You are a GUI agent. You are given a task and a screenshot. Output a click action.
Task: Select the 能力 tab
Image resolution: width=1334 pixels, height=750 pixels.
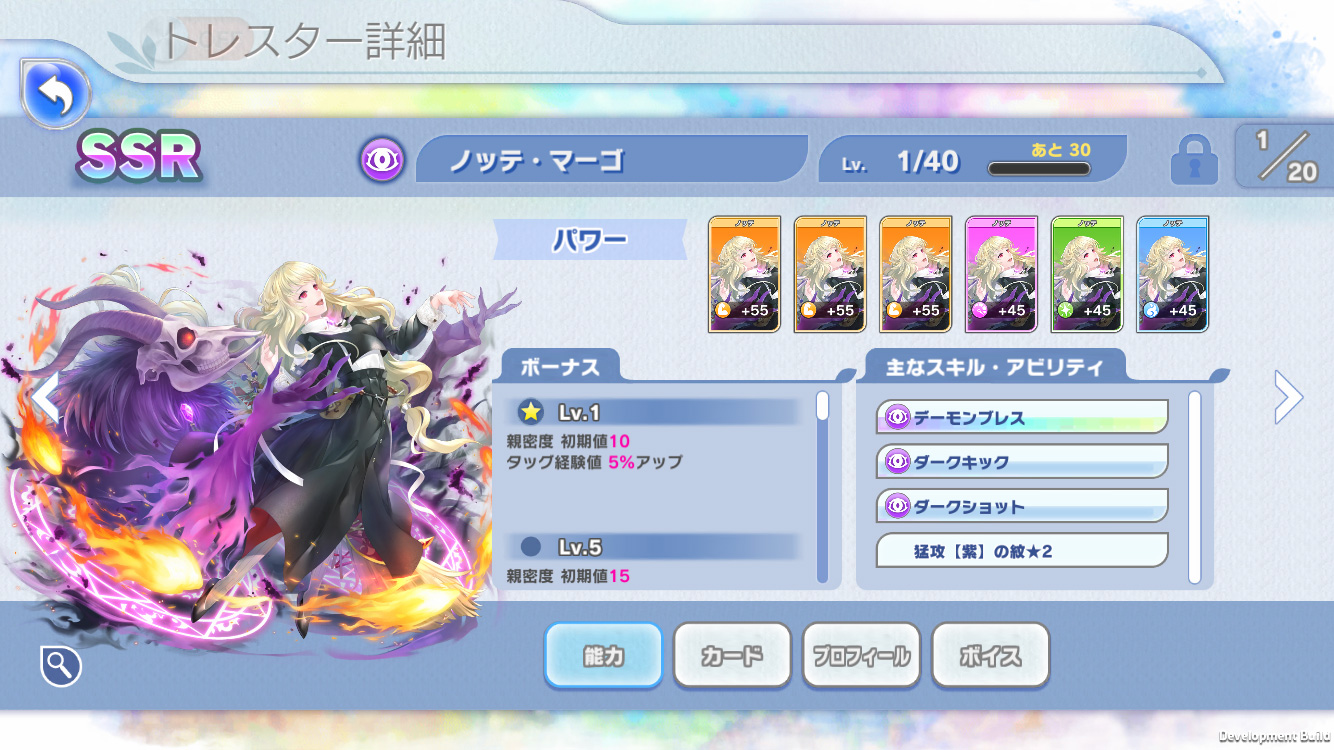pyautogui.click(x=603, y=655)
